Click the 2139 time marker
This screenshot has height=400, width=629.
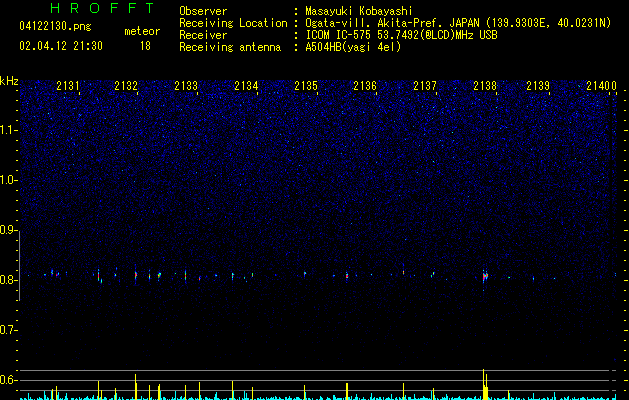tap(538, 86)
